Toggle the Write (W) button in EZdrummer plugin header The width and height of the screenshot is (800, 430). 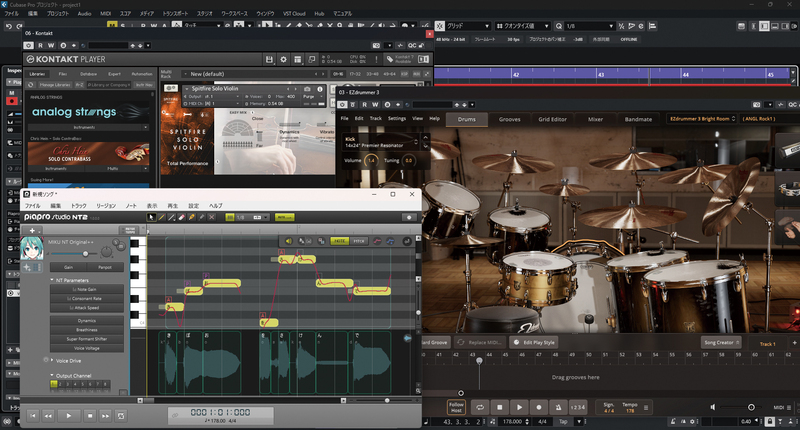point(375,105)
